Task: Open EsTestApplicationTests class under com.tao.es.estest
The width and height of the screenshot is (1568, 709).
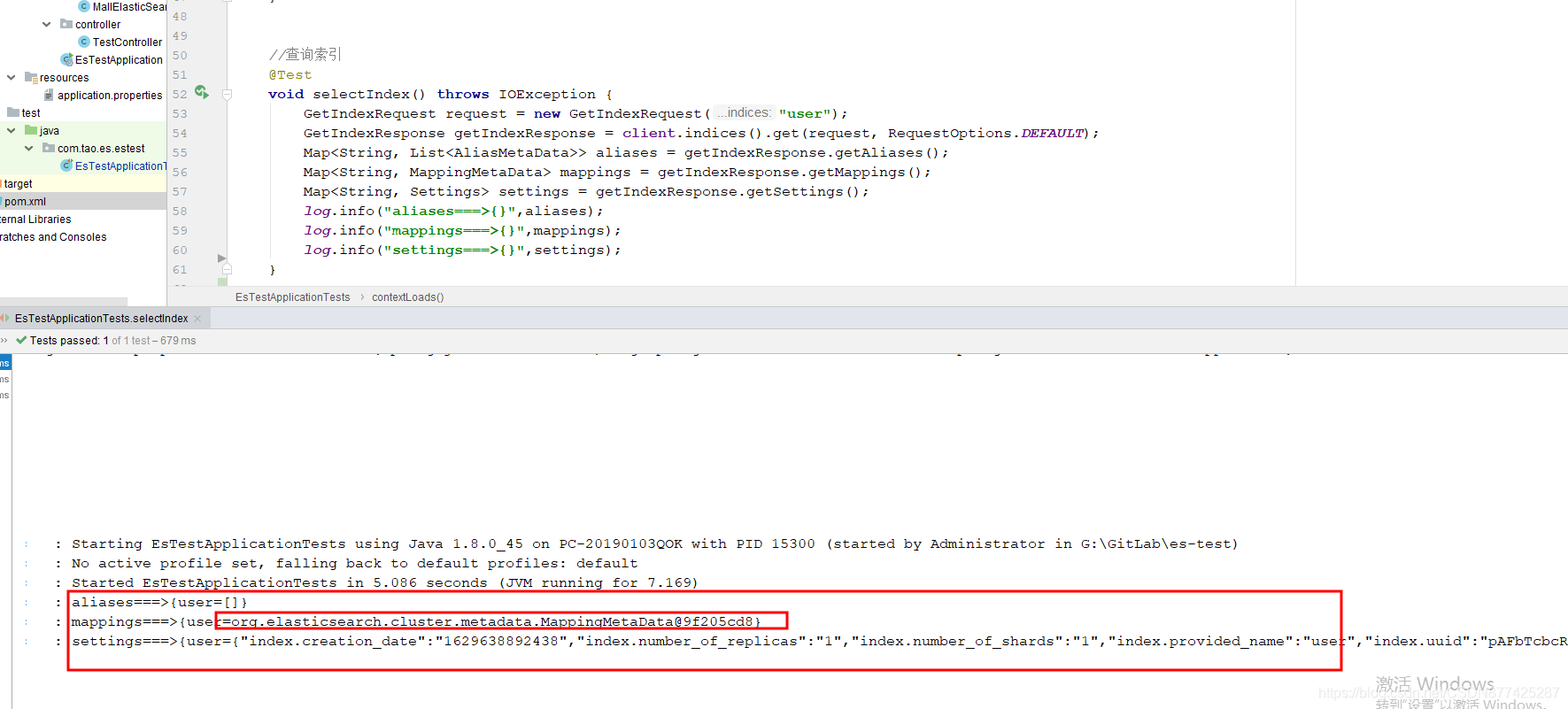Action: click(120, 166)
